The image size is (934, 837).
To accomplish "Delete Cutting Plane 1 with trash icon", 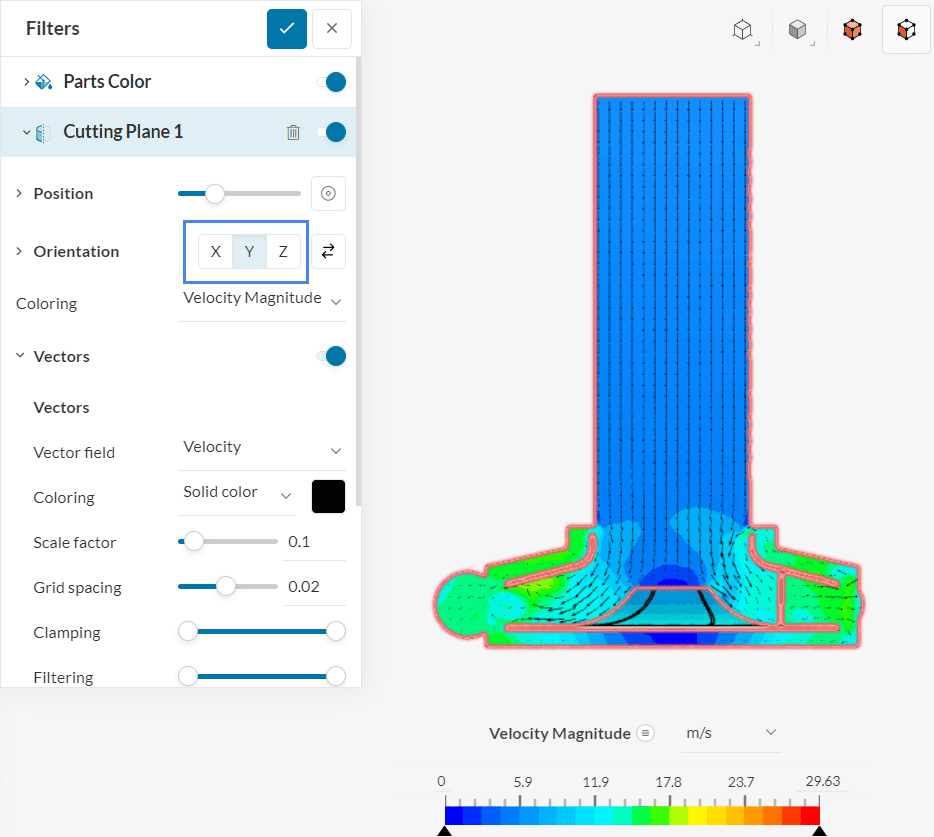I will 293,132.
